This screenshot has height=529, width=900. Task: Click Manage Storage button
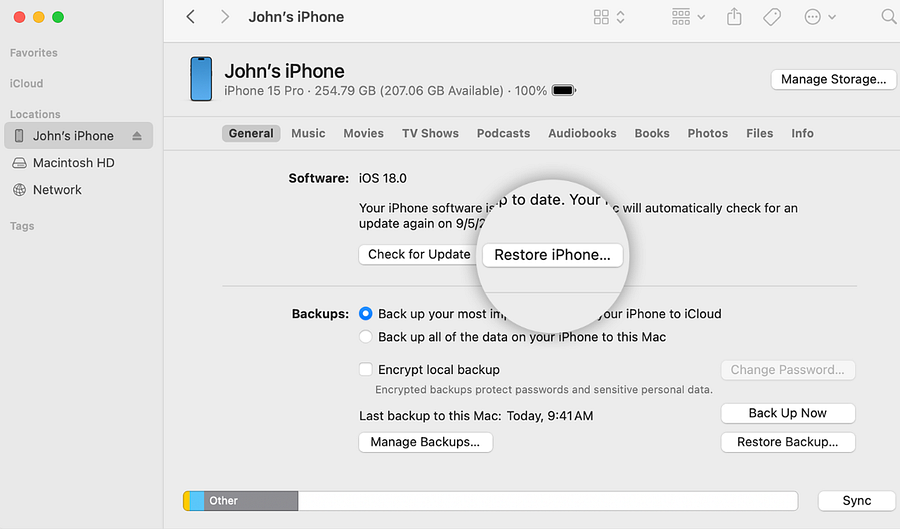pos(833,79)
